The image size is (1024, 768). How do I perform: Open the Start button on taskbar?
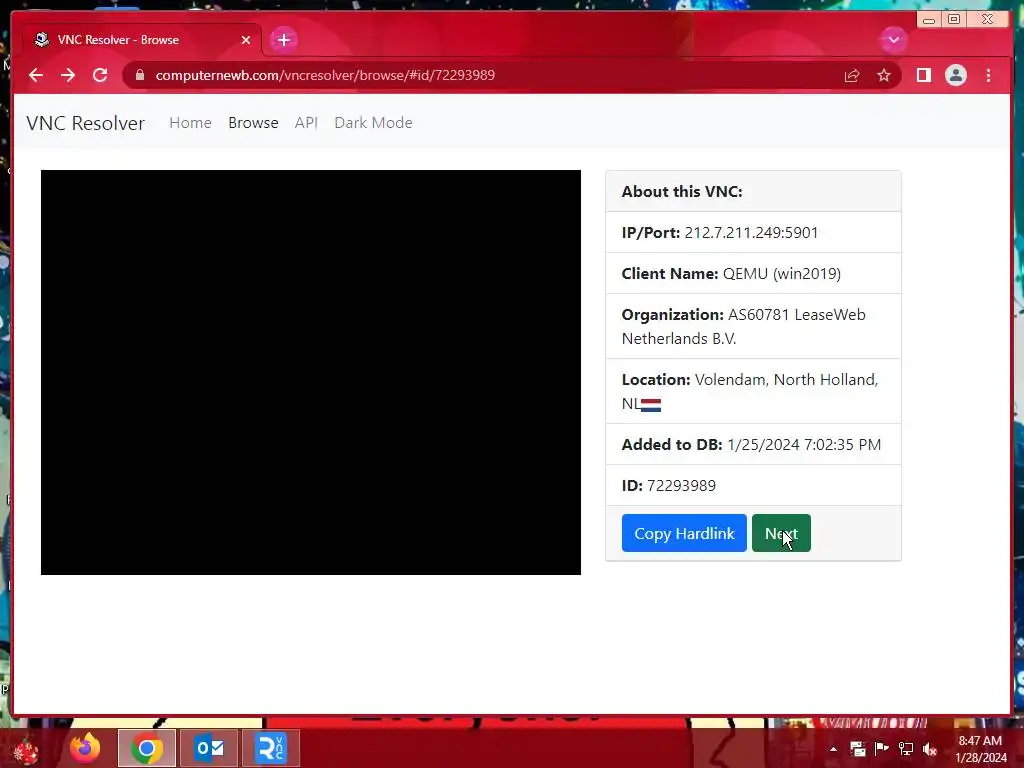pos(25,750)
